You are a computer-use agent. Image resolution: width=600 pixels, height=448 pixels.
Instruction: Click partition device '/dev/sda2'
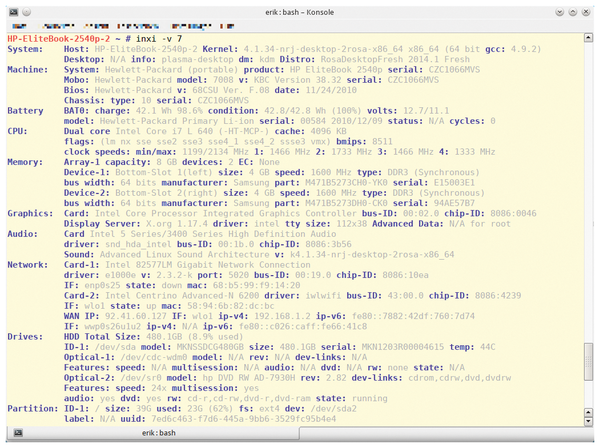point(333,409)
